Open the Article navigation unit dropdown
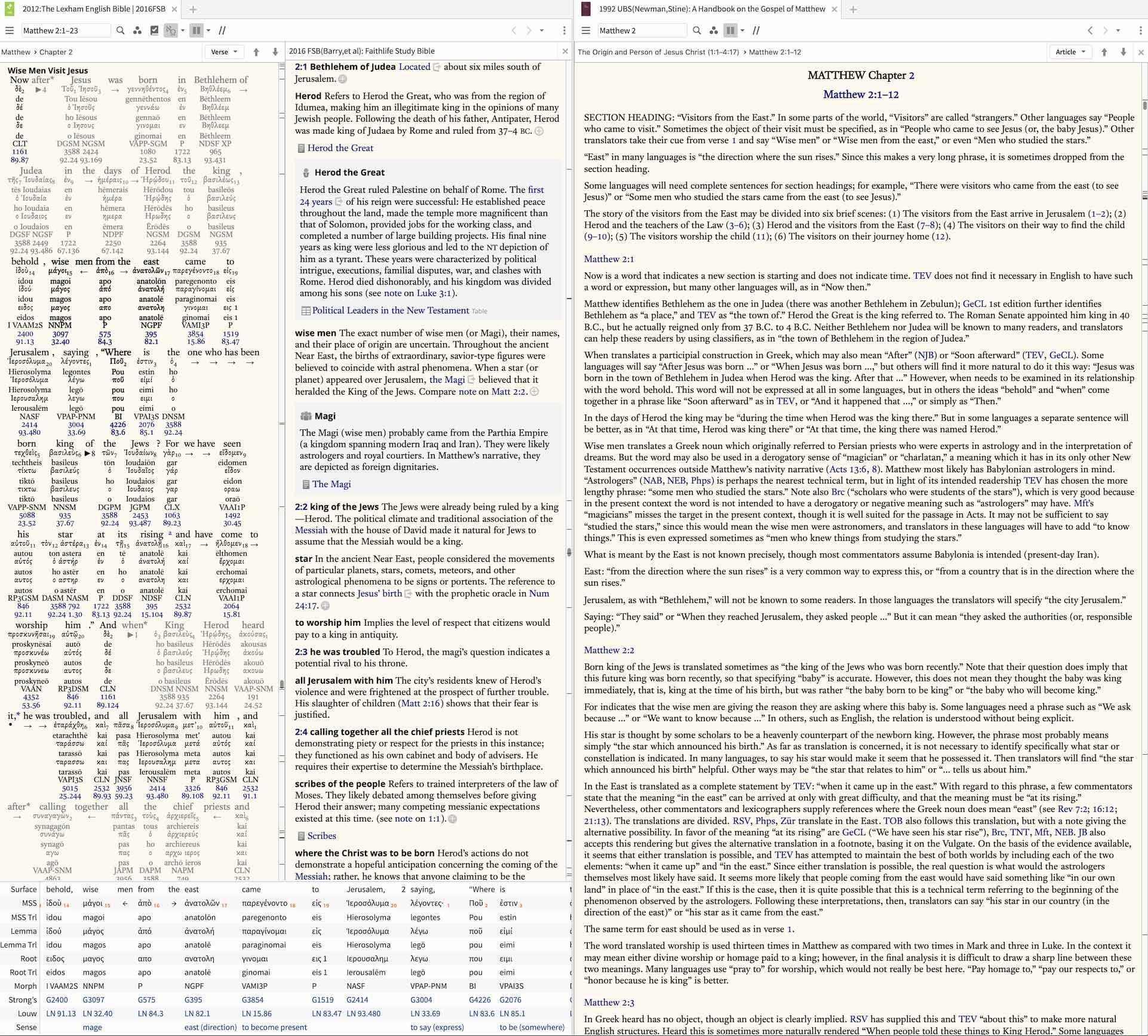The image size is (1148, 1036). [1070, 52]
